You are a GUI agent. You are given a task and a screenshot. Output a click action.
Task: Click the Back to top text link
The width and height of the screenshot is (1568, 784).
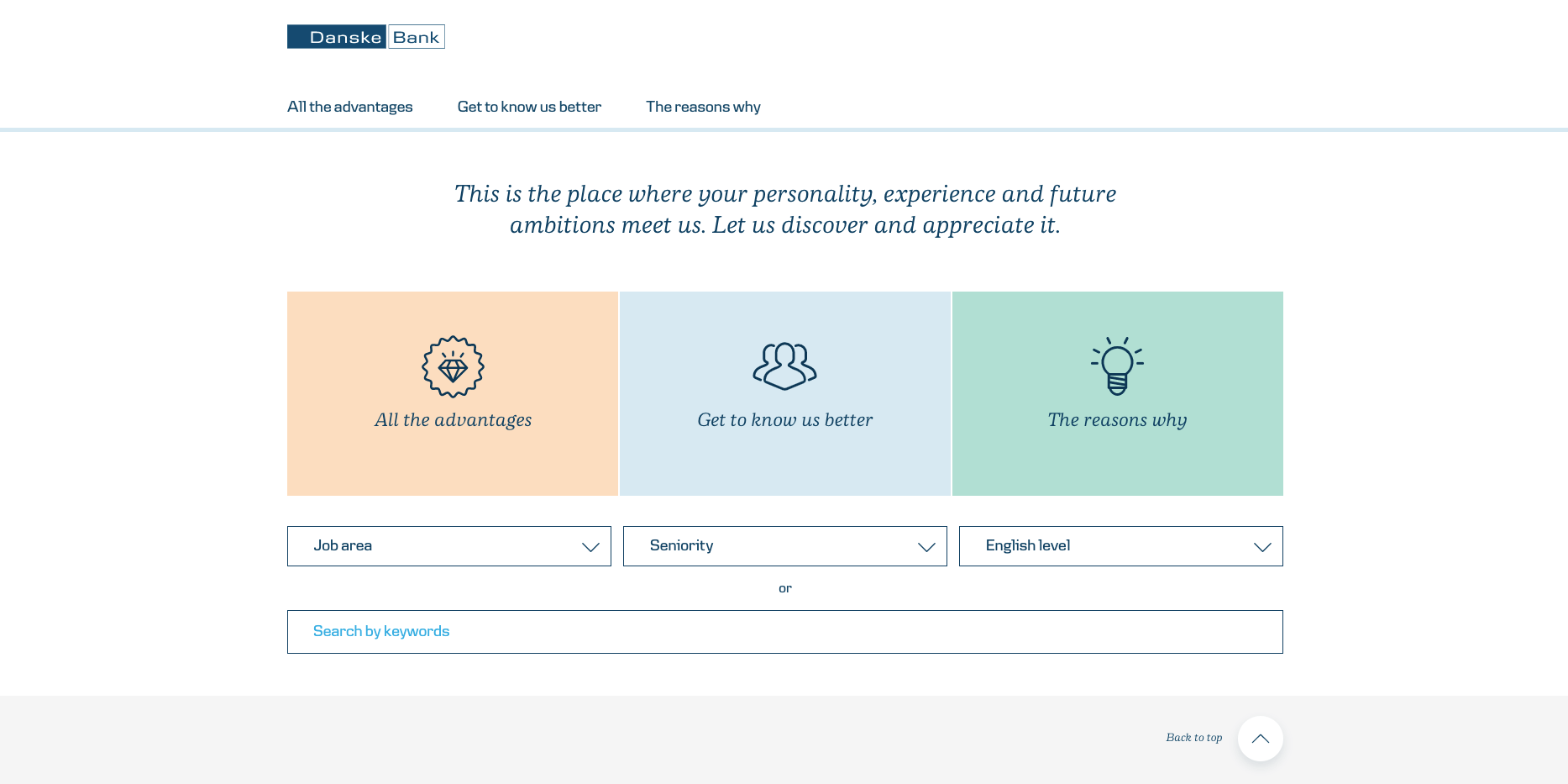click(1193, 738)
